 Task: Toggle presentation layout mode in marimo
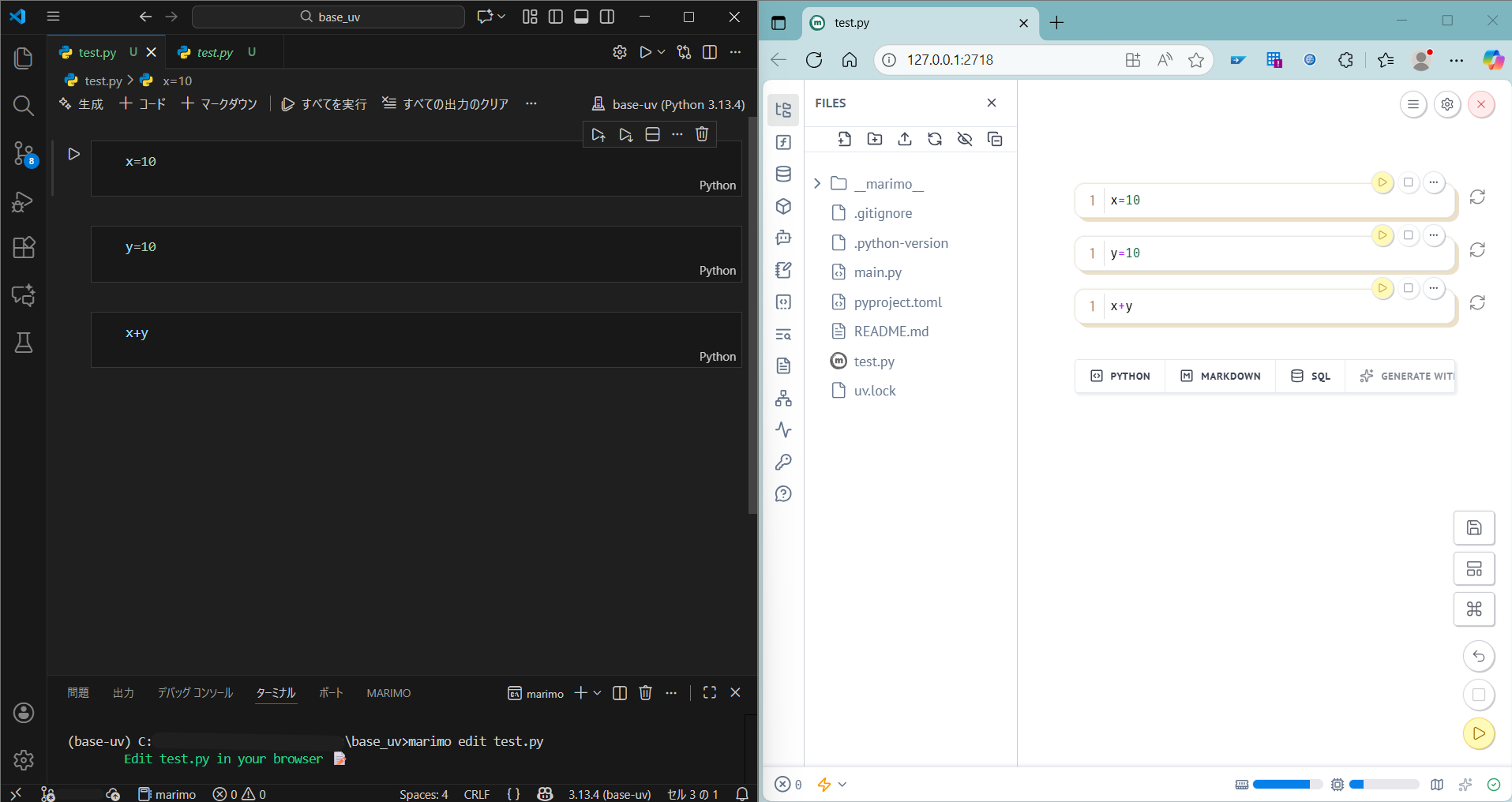(1474, 568)
